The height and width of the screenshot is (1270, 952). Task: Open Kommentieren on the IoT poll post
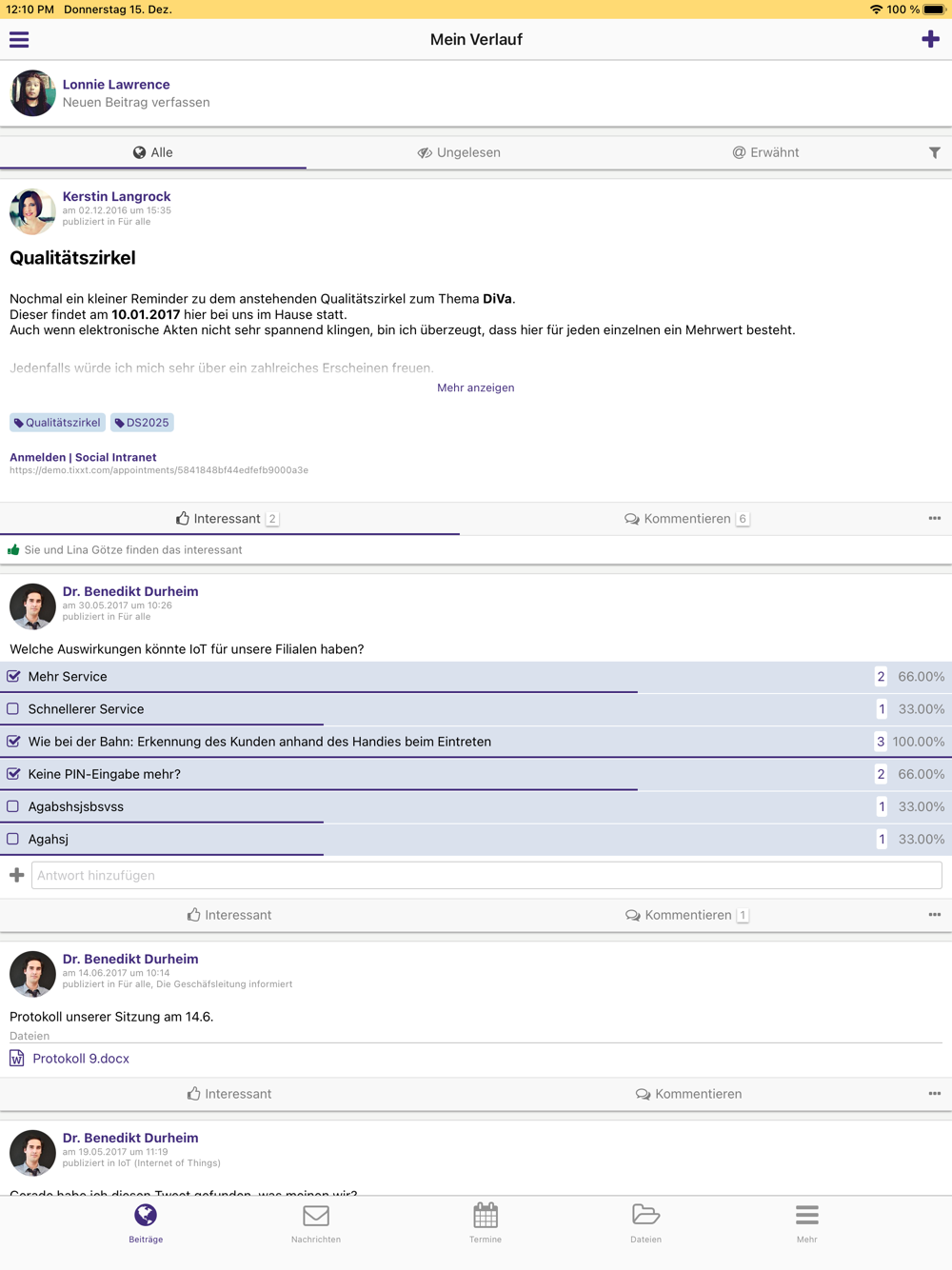(x=687, y=915)
